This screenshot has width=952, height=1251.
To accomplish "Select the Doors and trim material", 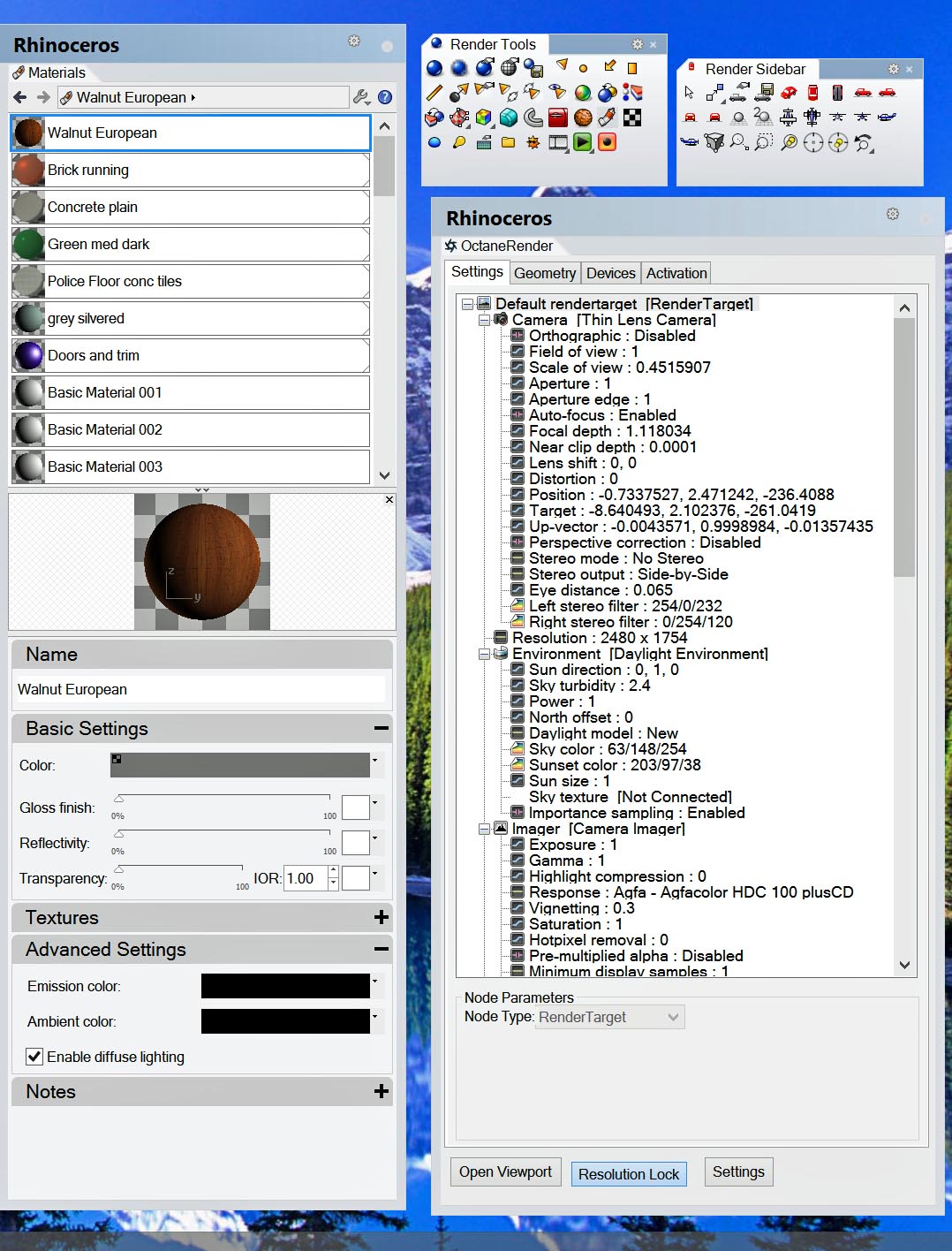I will point(190,355).
